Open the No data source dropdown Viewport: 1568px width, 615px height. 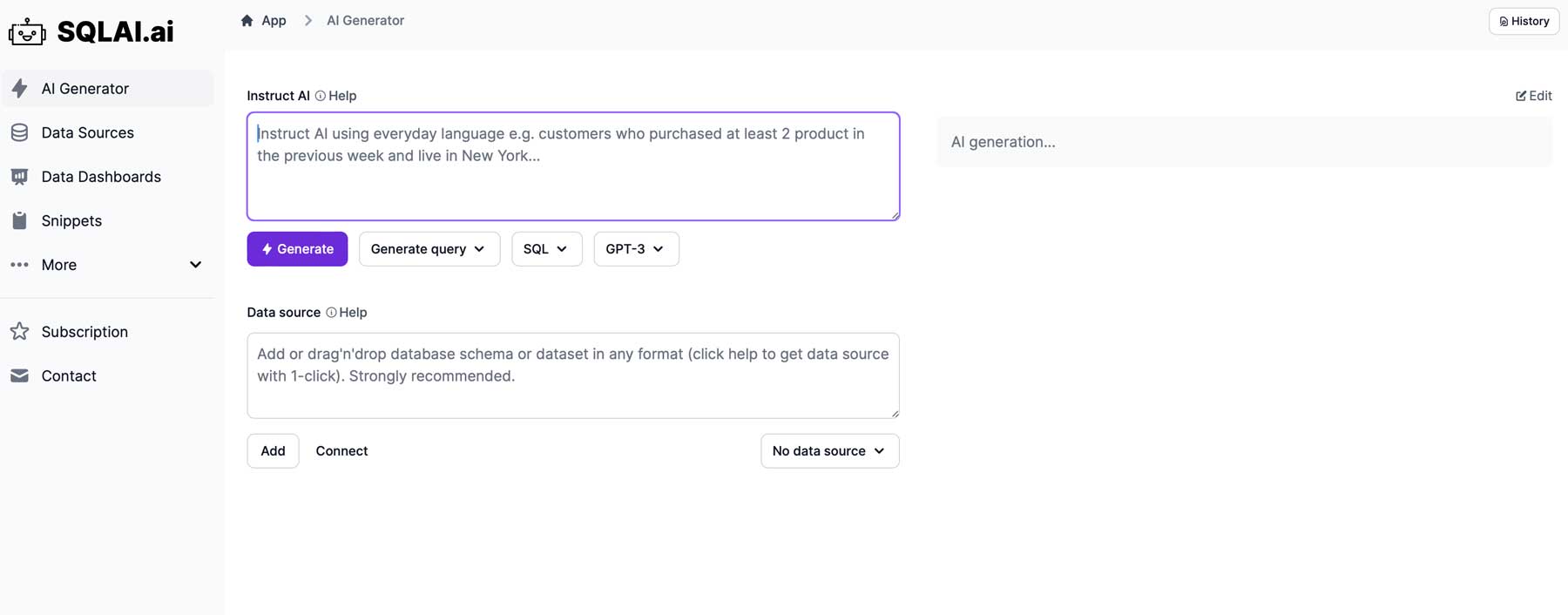[x=828, y=450]
